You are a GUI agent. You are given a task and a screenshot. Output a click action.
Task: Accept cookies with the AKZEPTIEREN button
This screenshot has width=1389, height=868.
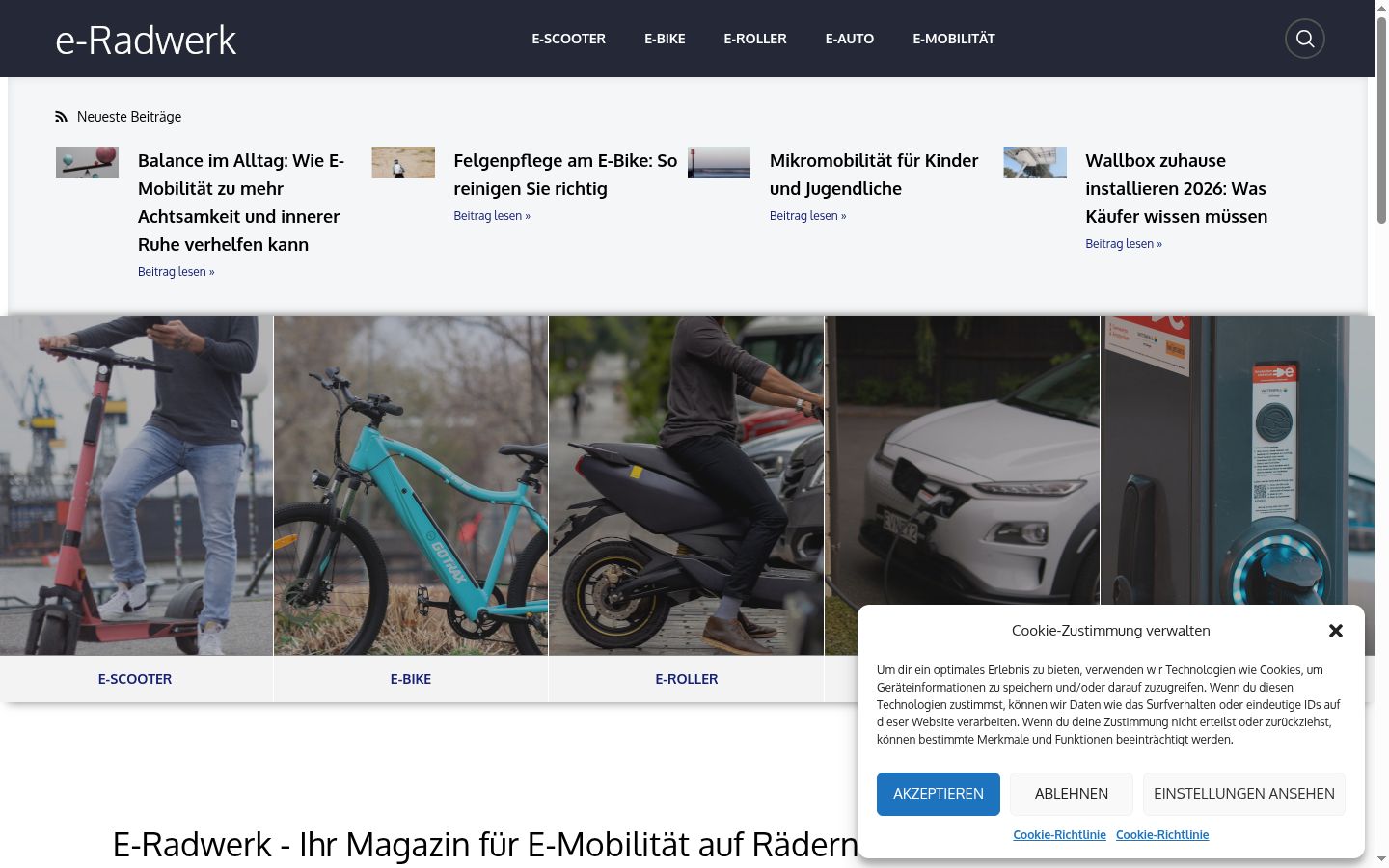(939, 794)
